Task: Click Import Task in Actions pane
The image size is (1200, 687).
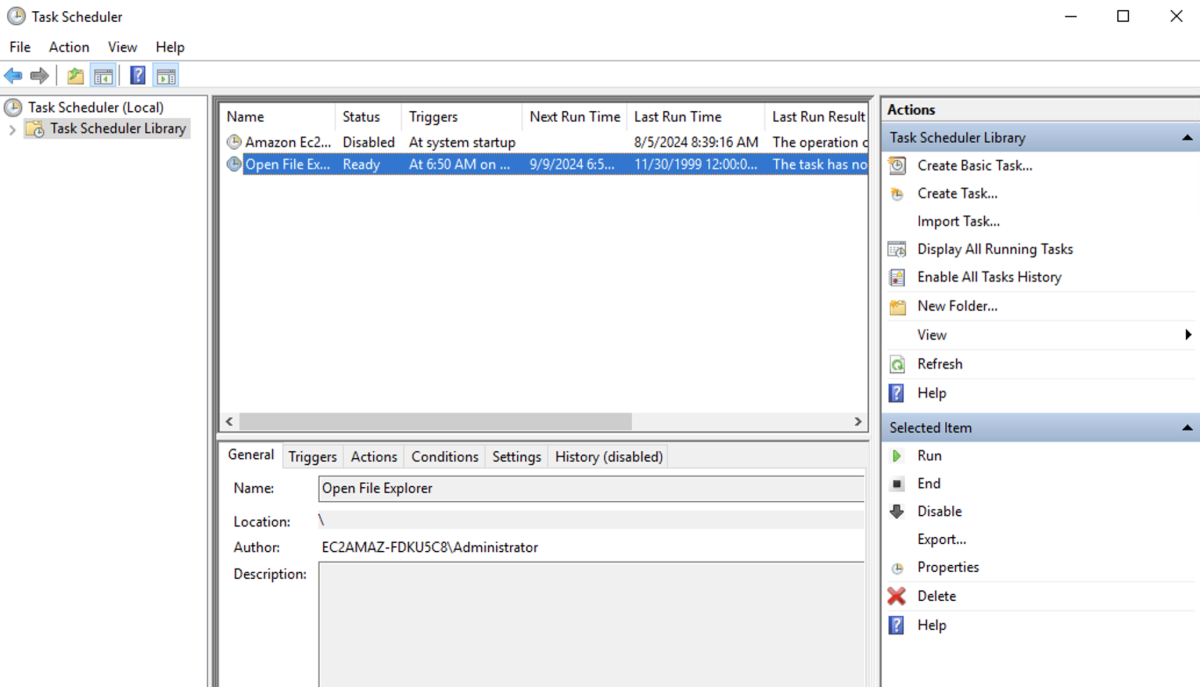Action: click(x=958, y=222)
